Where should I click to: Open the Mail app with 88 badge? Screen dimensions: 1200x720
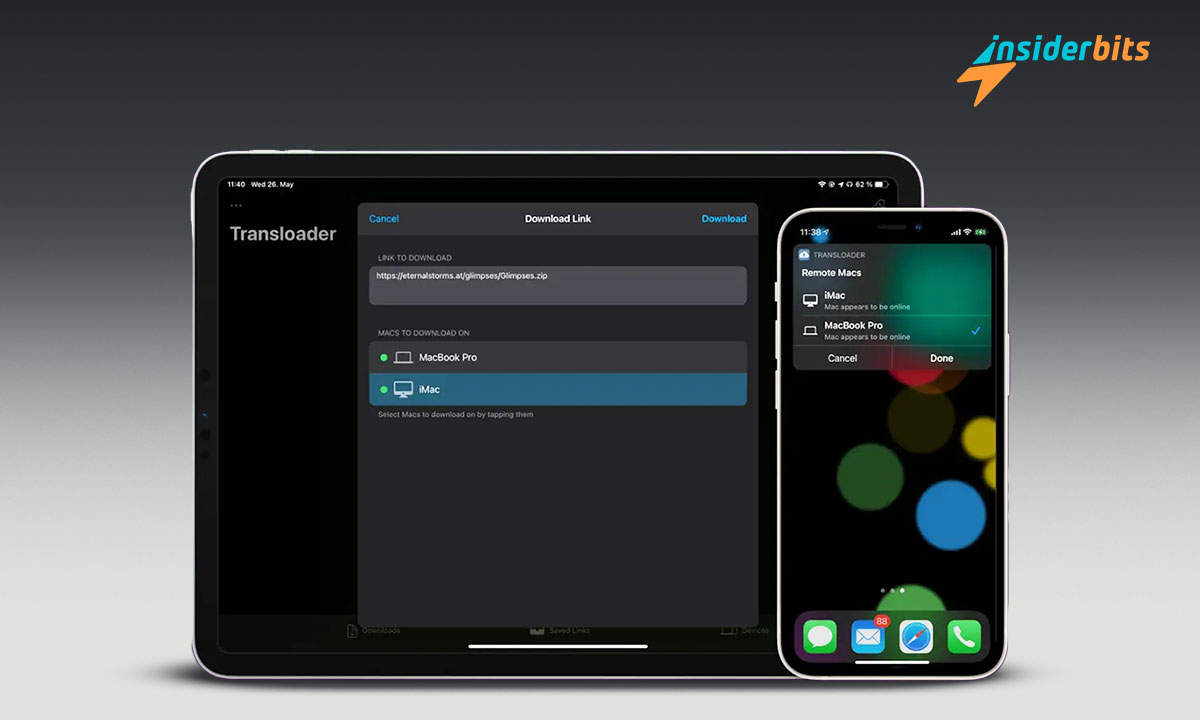point(868,637)
